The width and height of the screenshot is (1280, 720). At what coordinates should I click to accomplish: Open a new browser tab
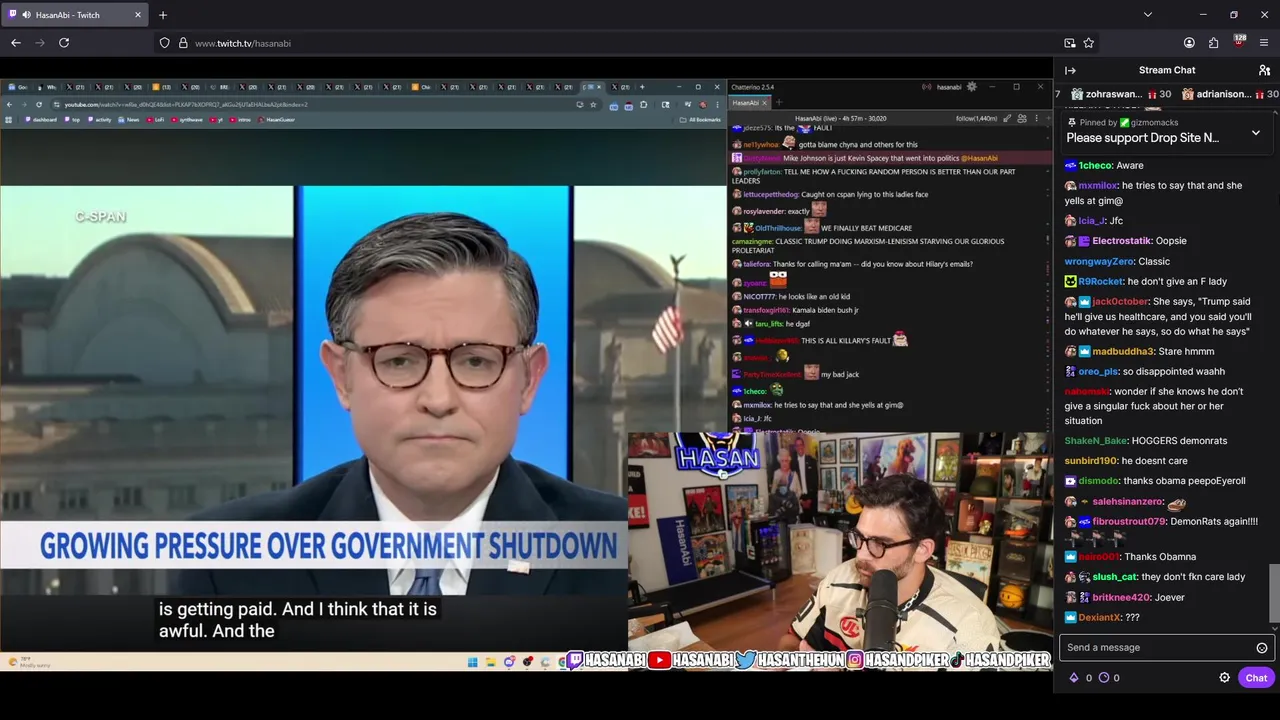click(x=163, y=15)
